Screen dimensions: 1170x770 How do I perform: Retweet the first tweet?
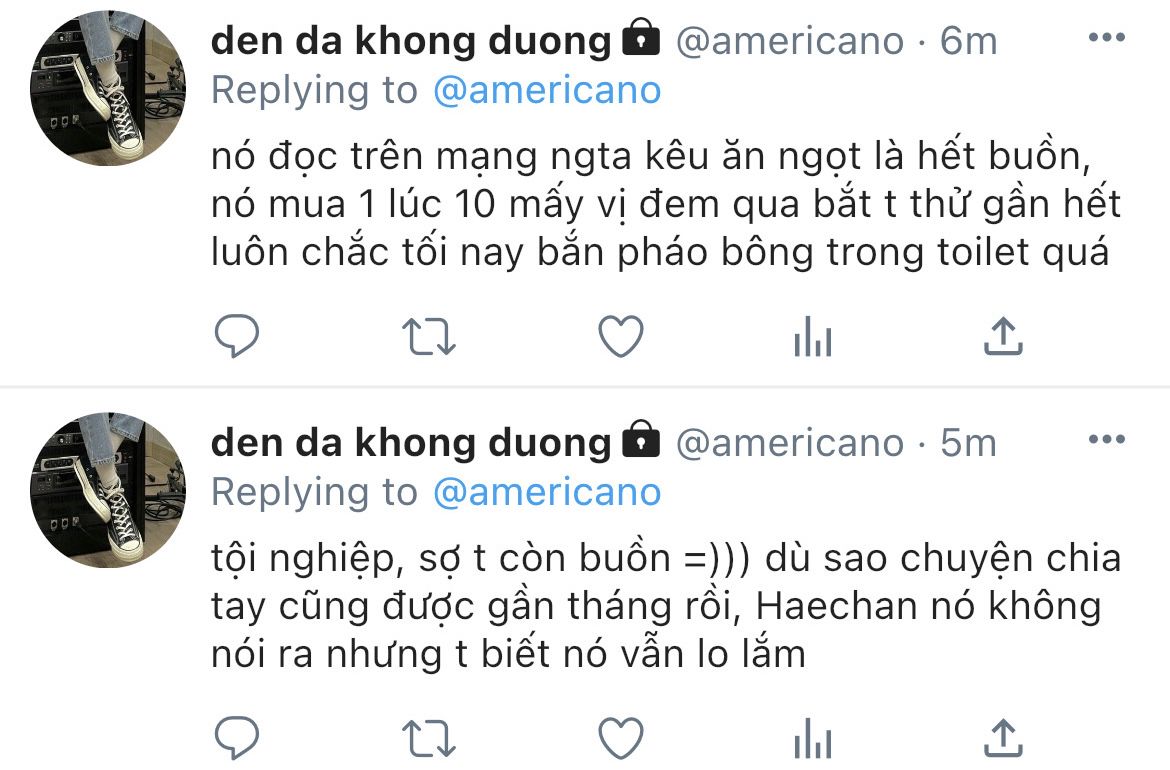coord(428,337)
